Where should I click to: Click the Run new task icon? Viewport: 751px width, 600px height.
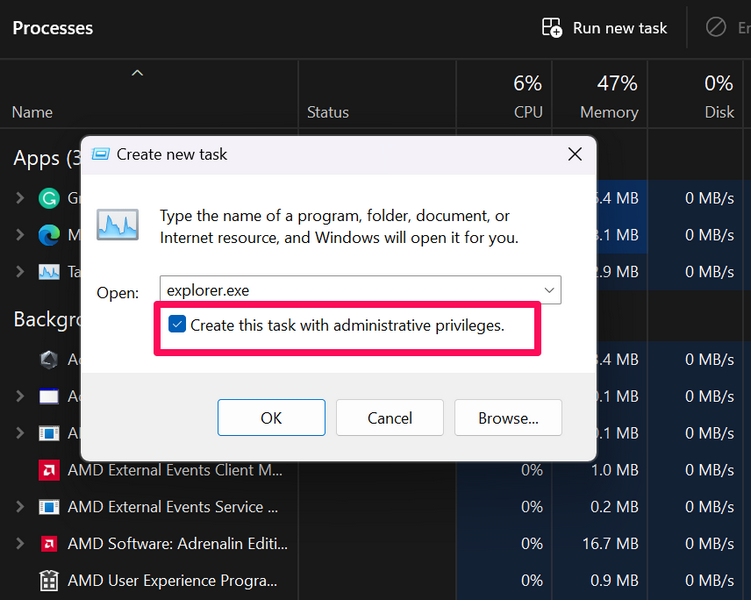(x=552, y=28)
